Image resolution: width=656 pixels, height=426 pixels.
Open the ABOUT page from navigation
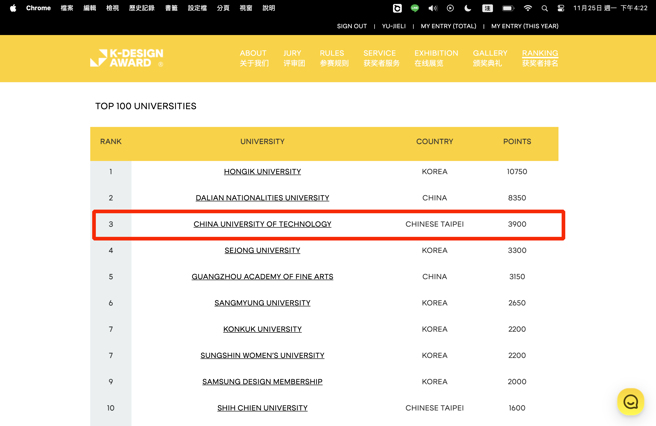pyautogui.click(x=253, y=58)
